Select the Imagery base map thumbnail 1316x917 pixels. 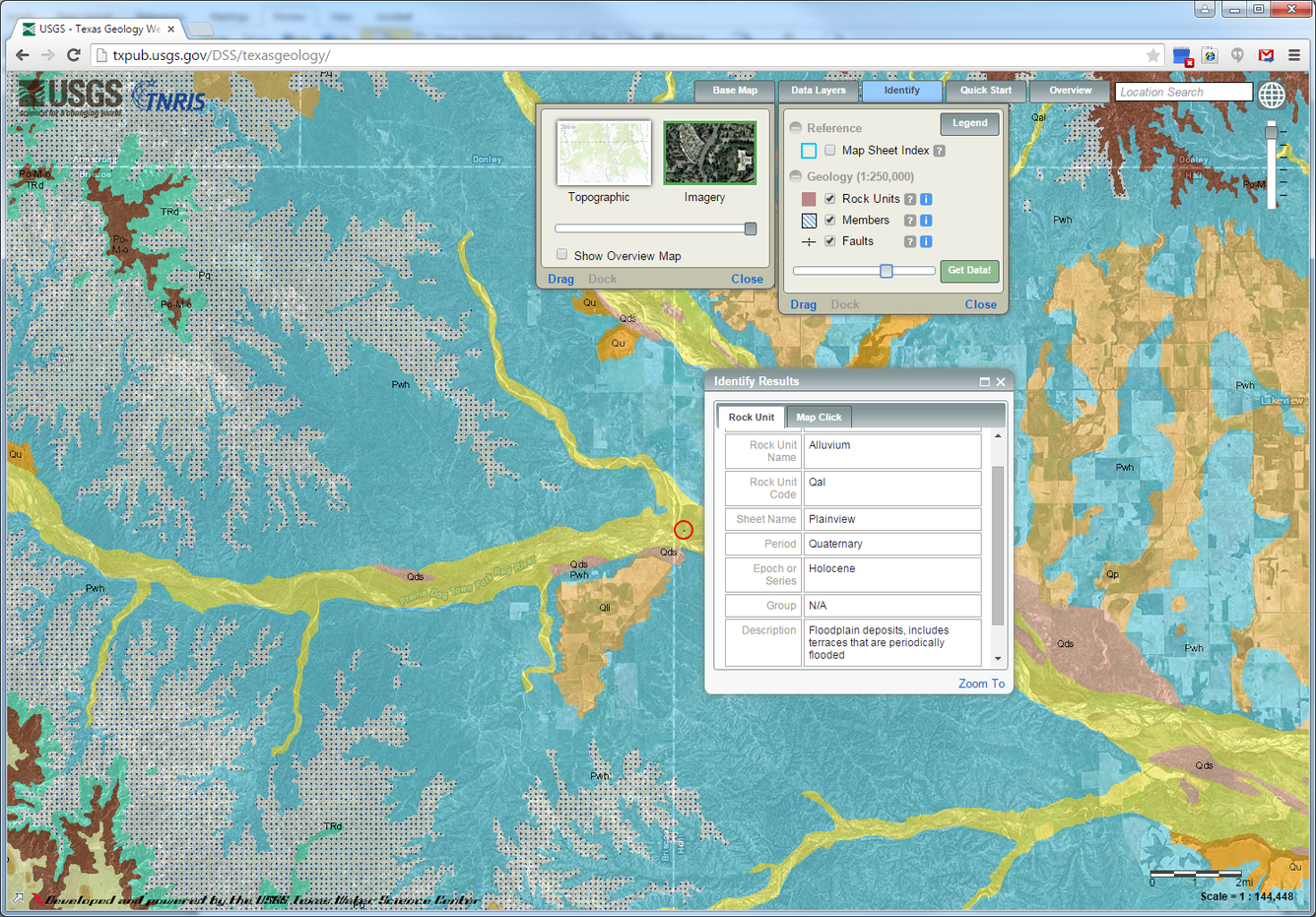coord(709,153)
